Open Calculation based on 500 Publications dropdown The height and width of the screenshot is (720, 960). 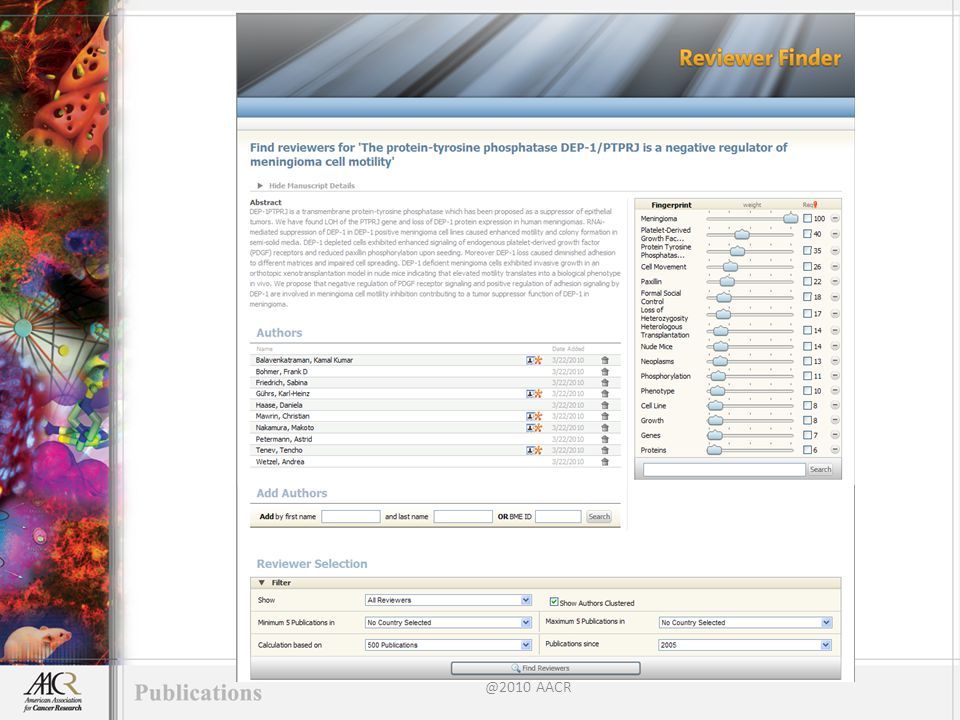coord(448,645)
